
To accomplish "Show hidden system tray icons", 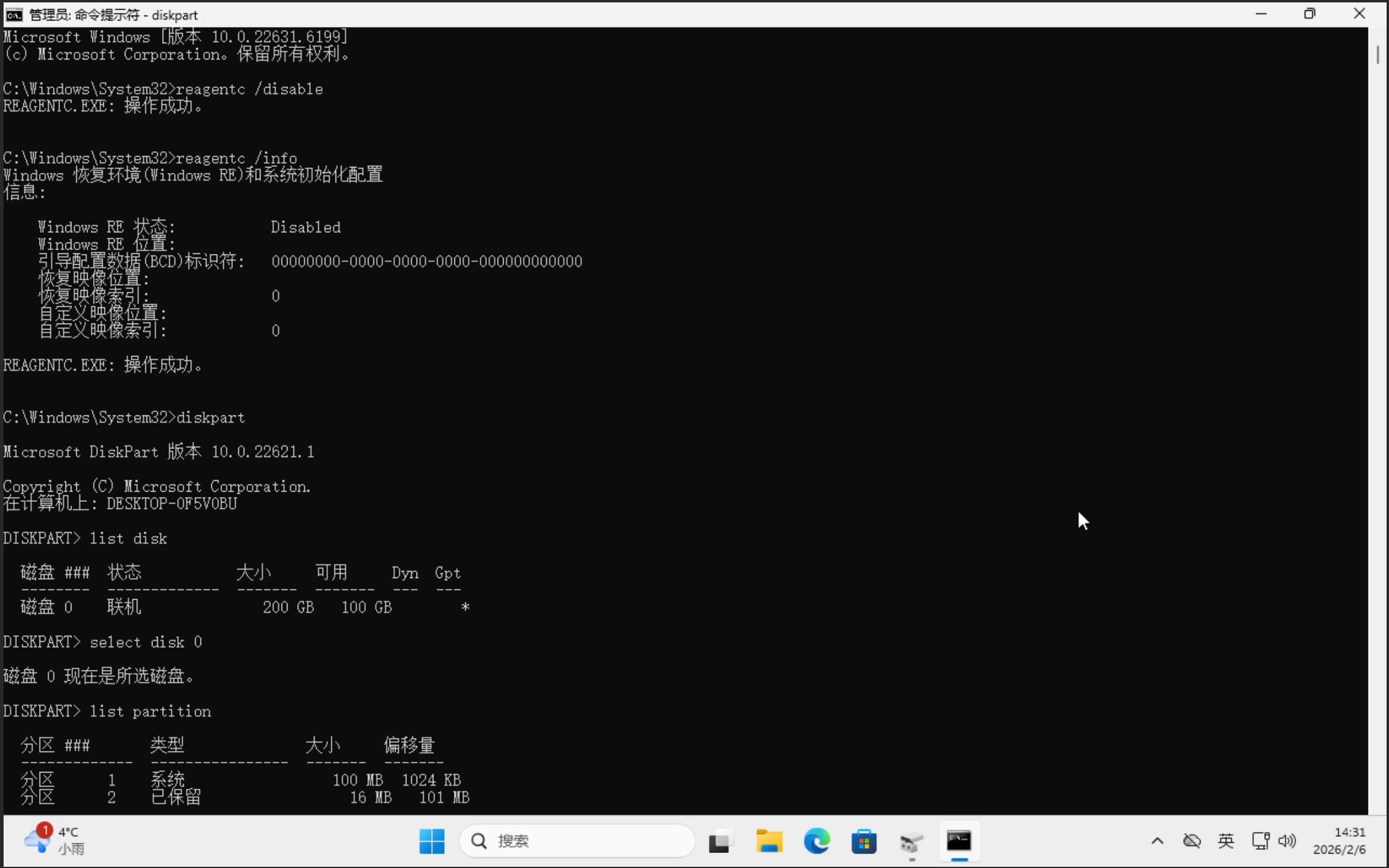I will [1157, 841].
